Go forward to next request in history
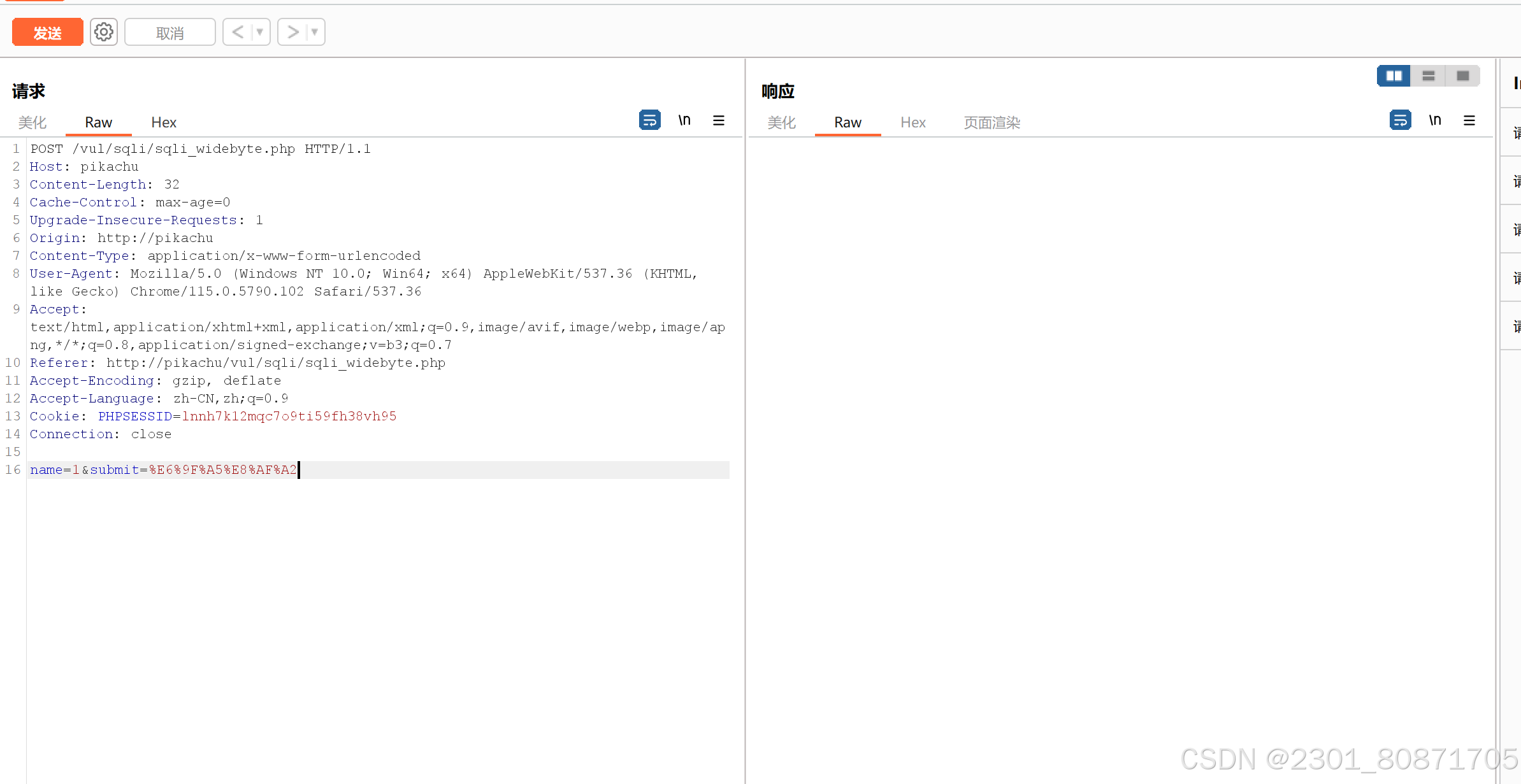 [292, 32]
